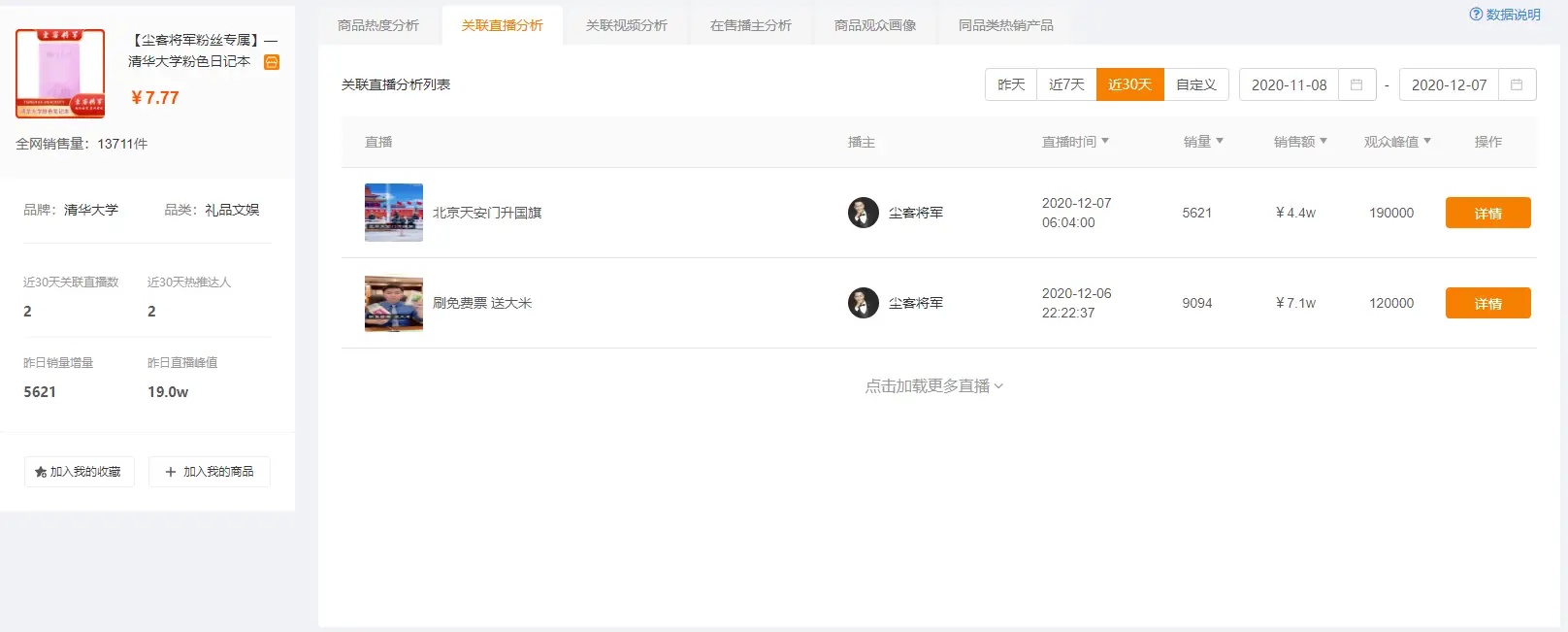Click 尘客将军 name in 2020-12-07 row

[x=916, y=213]
